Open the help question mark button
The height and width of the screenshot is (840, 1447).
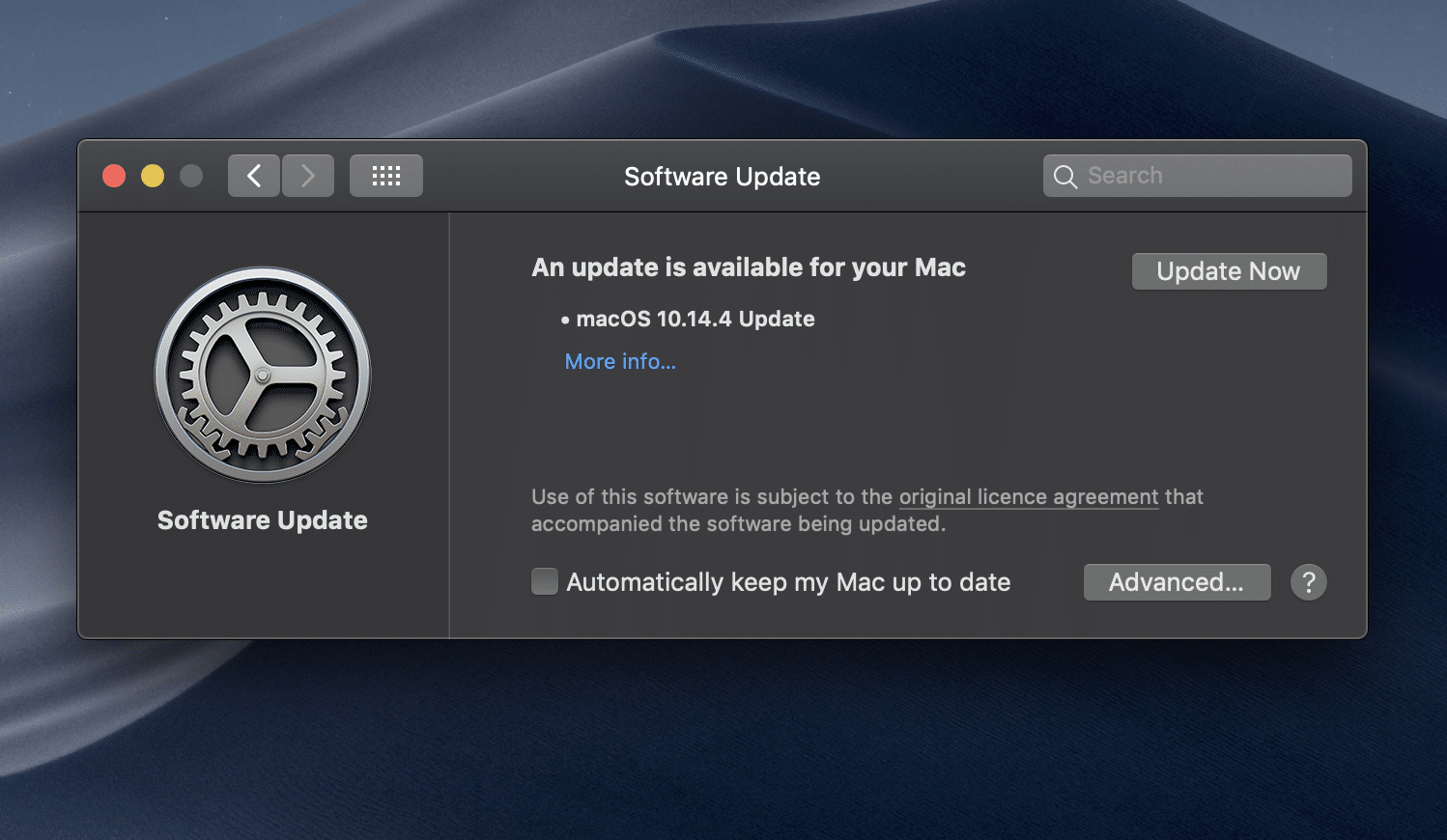(1308, 581)
